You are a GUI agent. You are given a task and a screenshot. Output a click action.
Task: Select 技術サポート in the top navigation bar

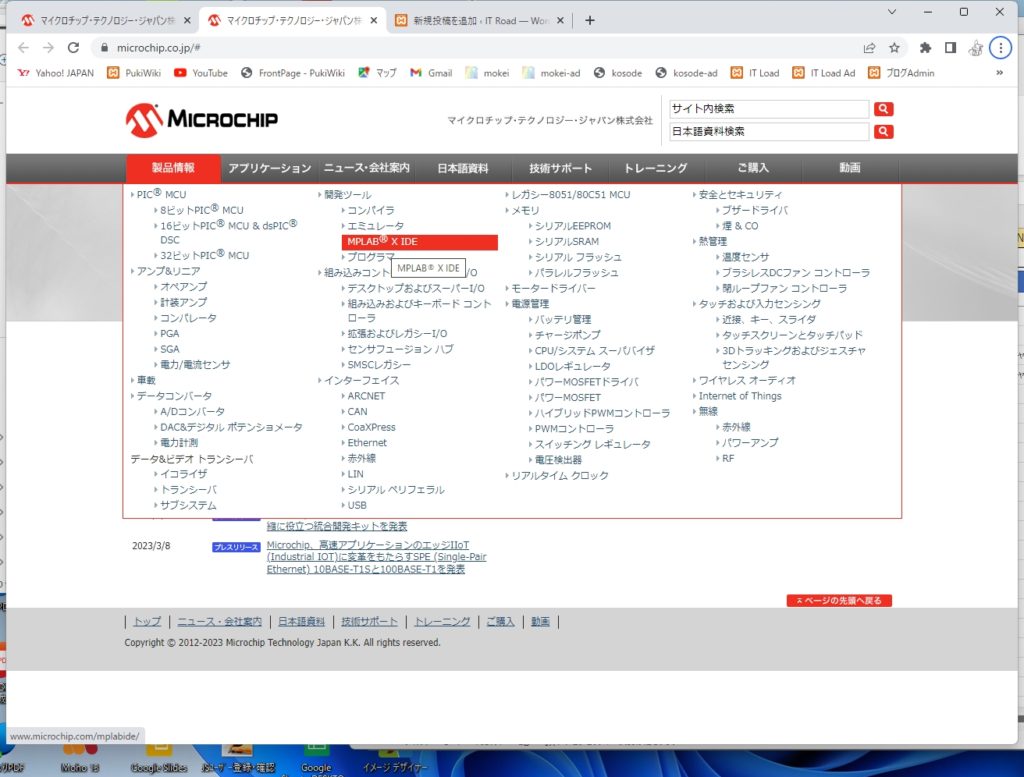(560, 168)
